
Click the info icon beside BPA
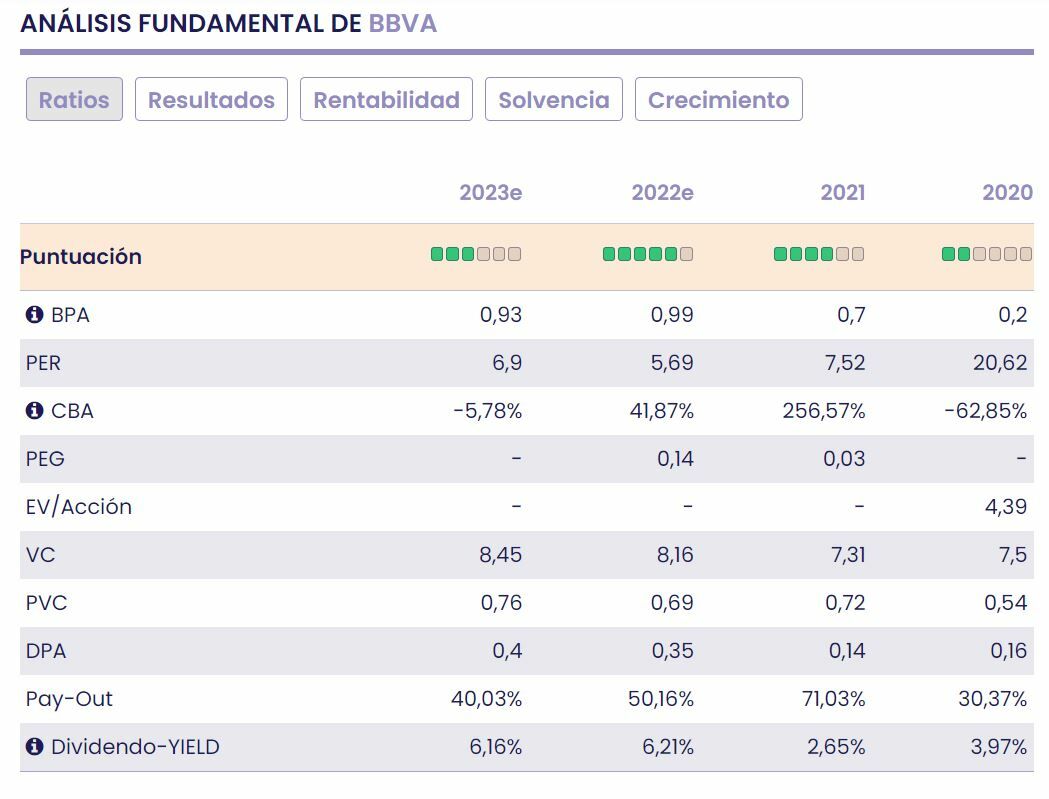coord(35,315)
